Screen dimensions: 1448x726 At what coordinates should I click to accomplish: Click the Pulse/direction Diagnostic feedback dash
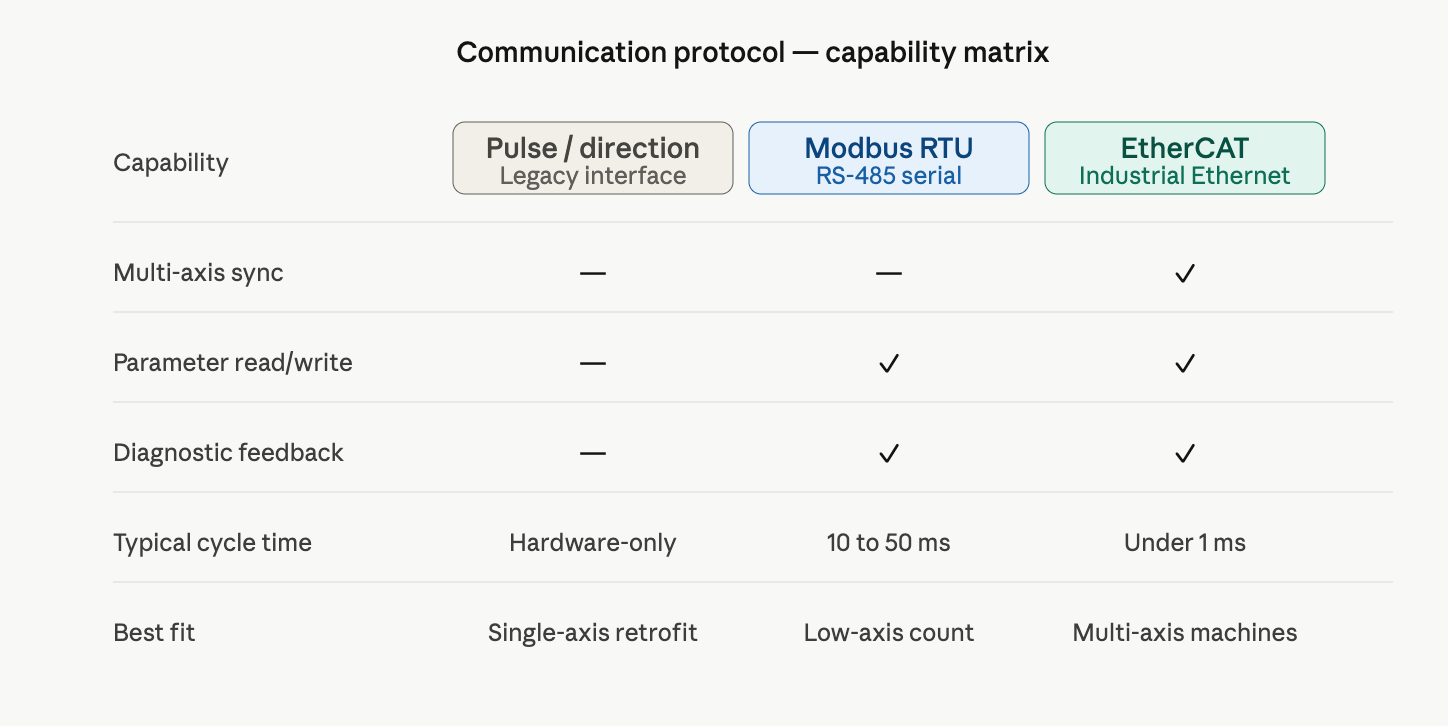593,453
